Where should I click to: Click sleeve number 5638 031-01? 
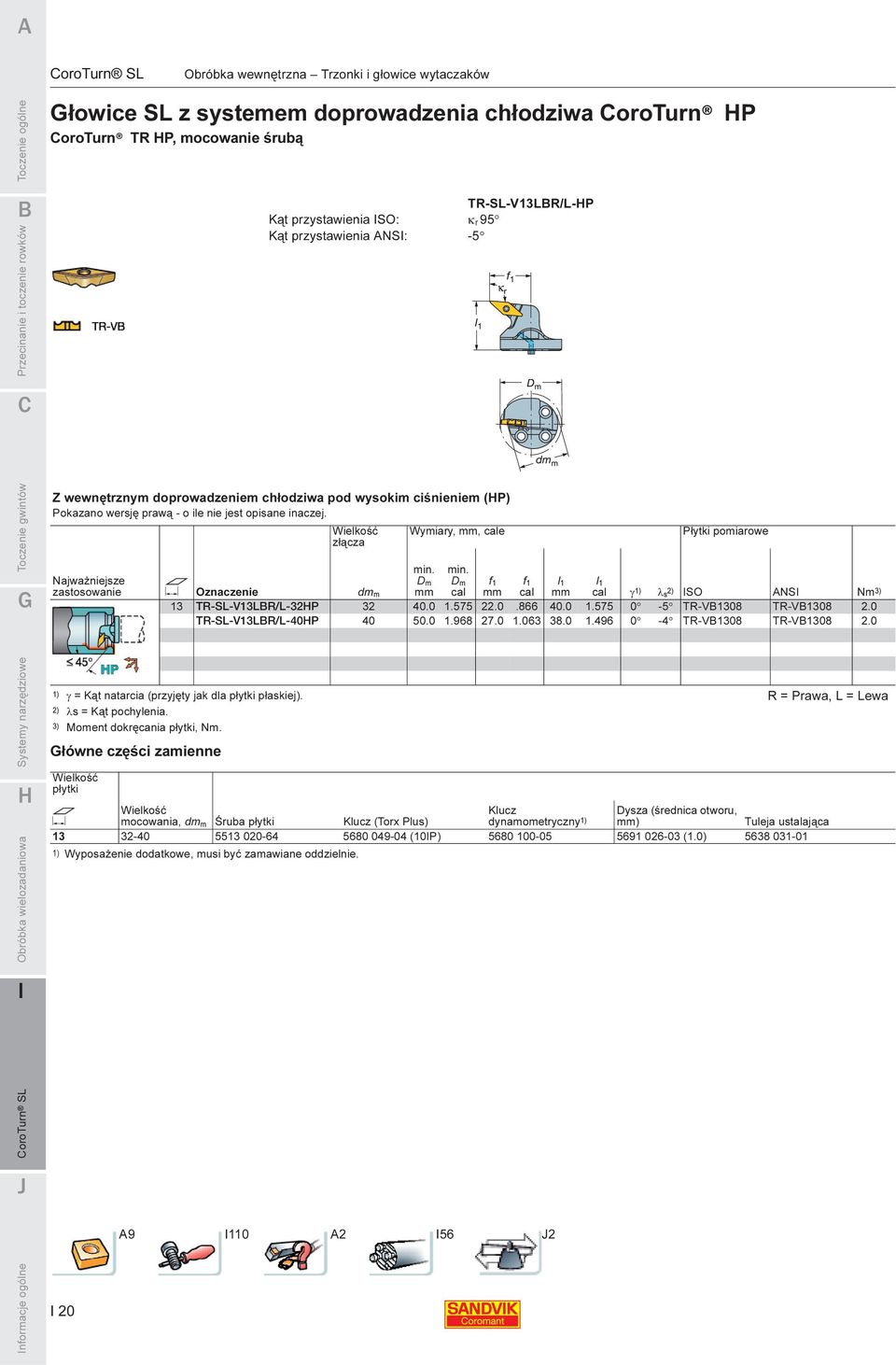tap(777, 837)
